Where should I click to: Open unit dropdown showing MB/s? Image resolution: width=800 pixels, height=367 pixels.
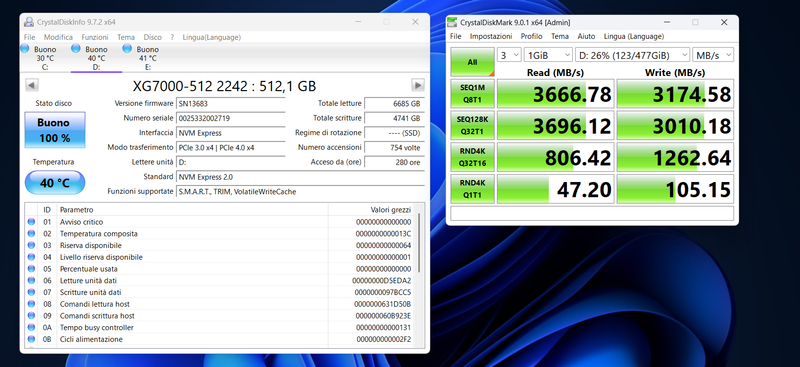pos(713,55)
